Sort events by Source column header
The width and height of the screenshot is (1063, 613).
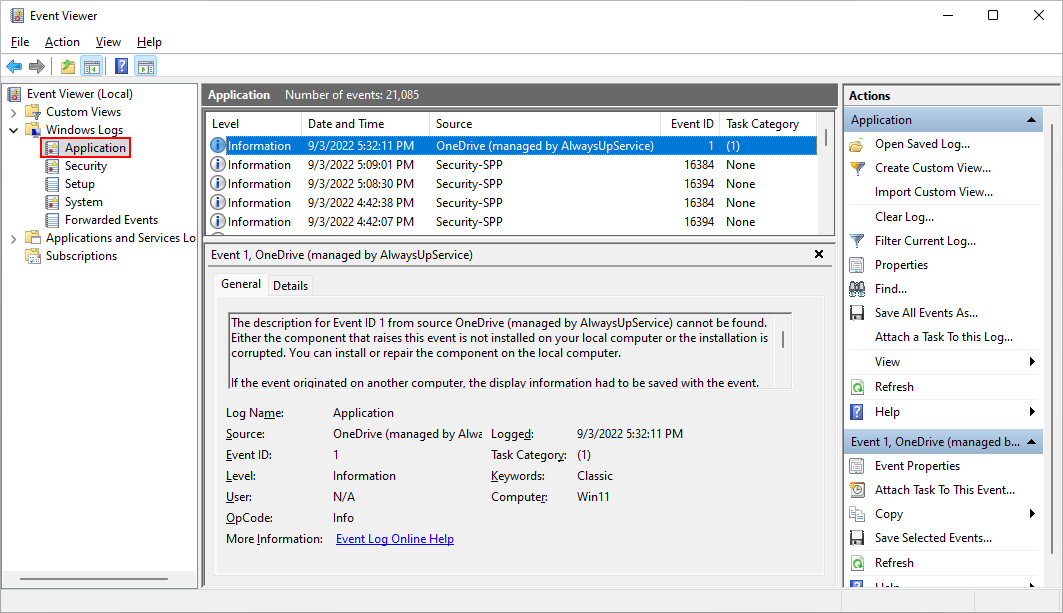[x=545, y=124]
